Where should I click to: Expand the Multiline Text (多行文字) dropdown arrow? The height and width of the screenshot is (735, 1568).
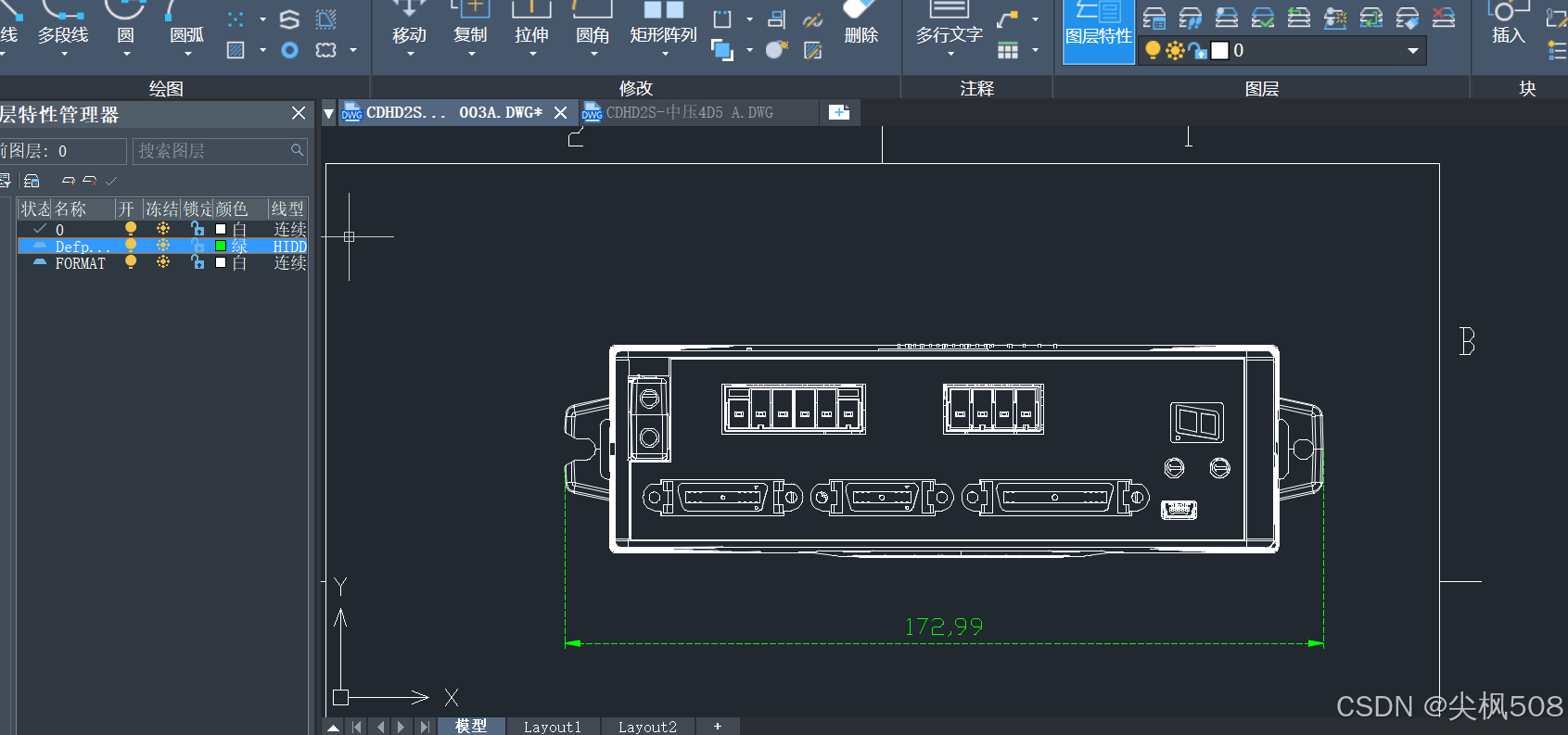coord(950,54)
